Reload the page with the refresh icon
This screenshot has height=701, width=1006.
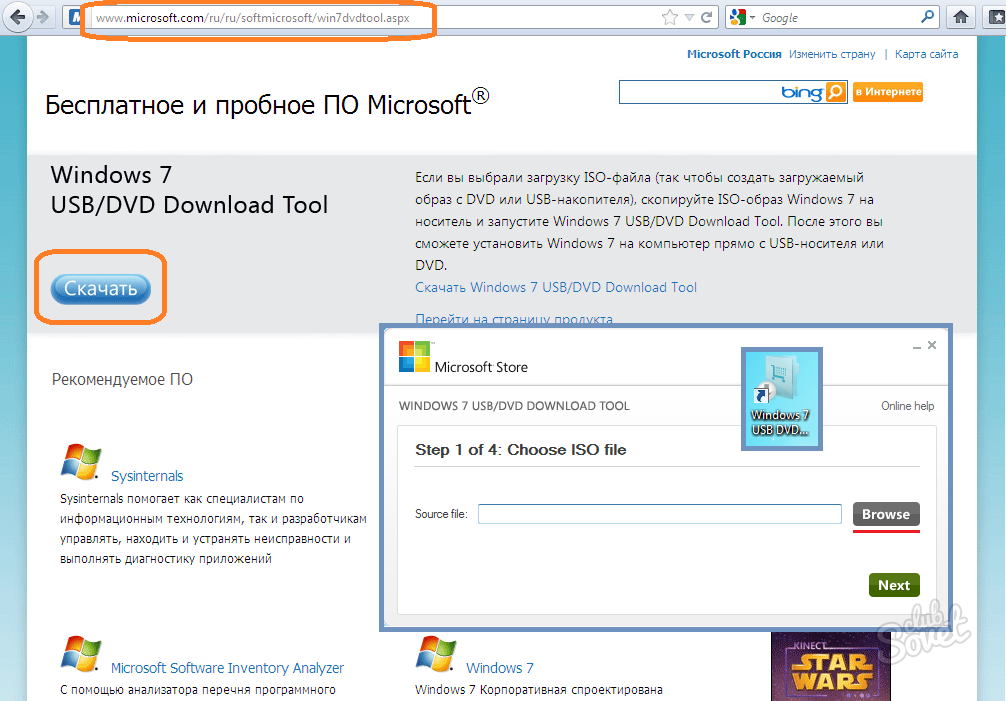tap(707, 17)
